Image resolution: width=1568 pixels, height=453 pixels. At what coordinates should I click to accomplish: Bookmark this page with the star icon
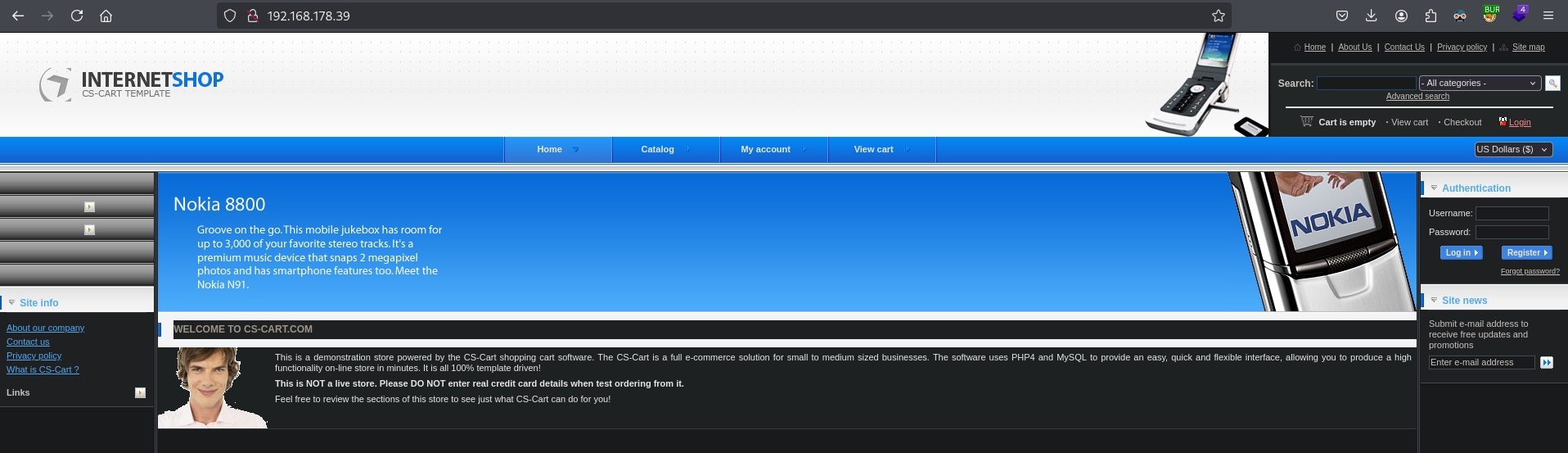pyautogui.click(x=1218, y=16)
